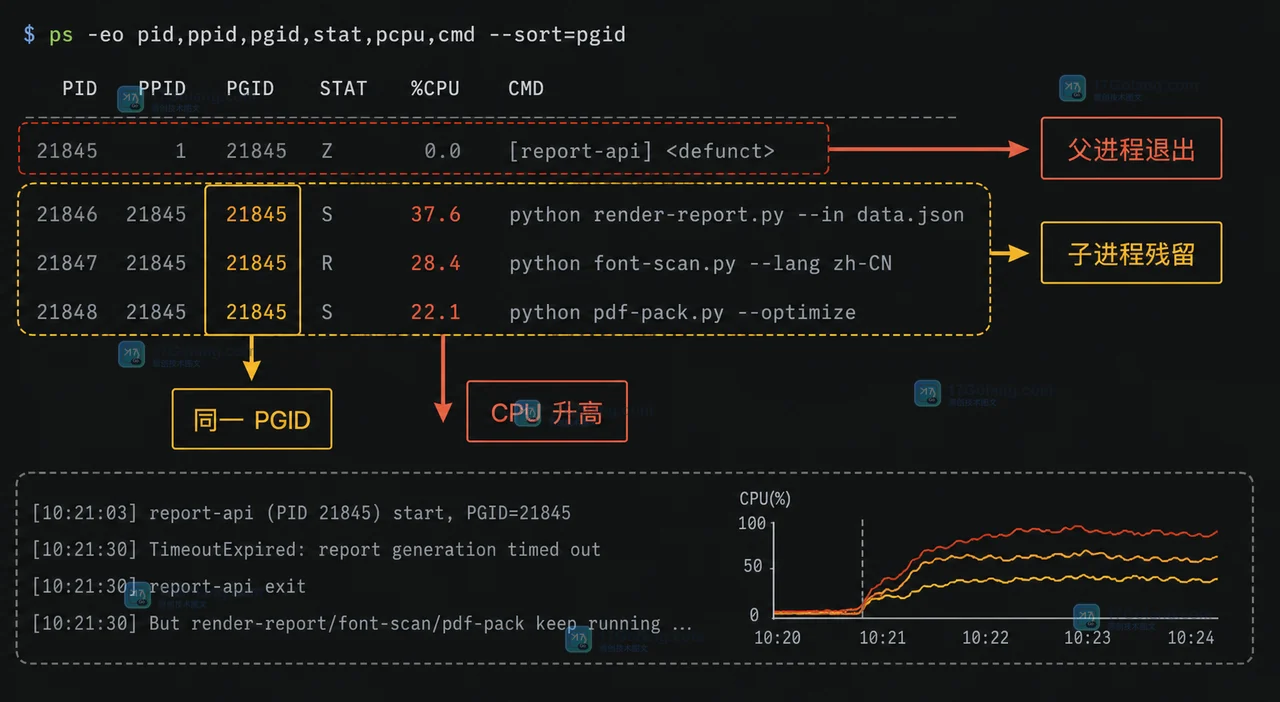Click python font-scan.py --lang zh-CN

pos(700,263)
